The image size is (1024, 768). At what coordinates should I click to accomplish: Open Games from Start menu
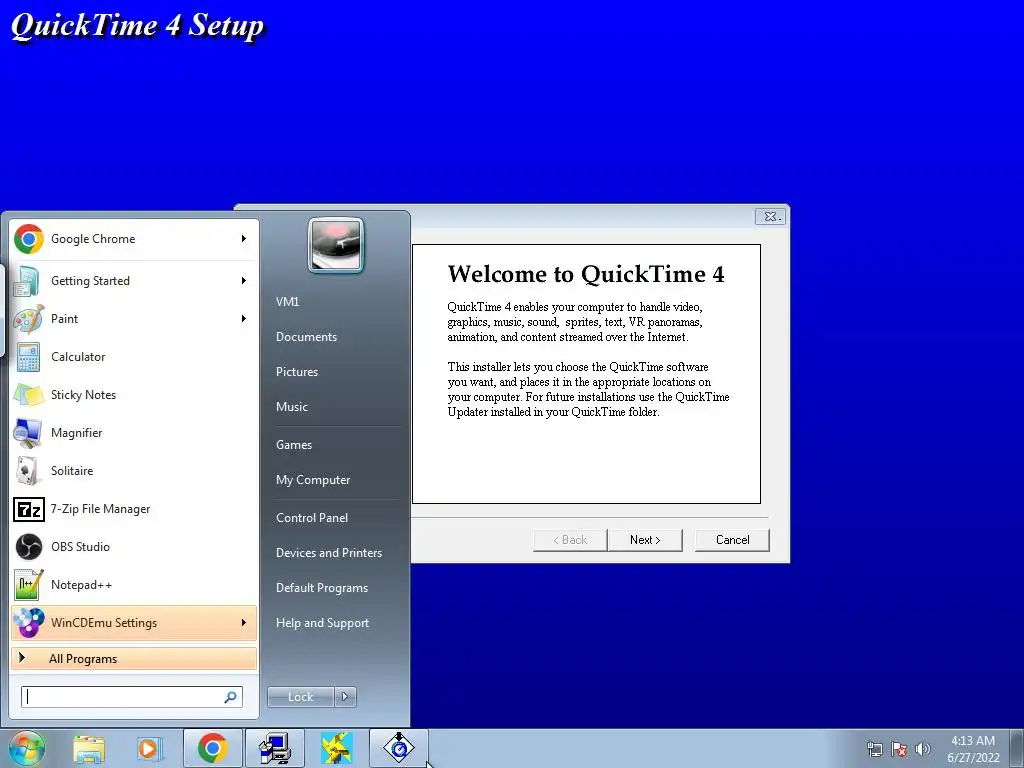point(294,445)
